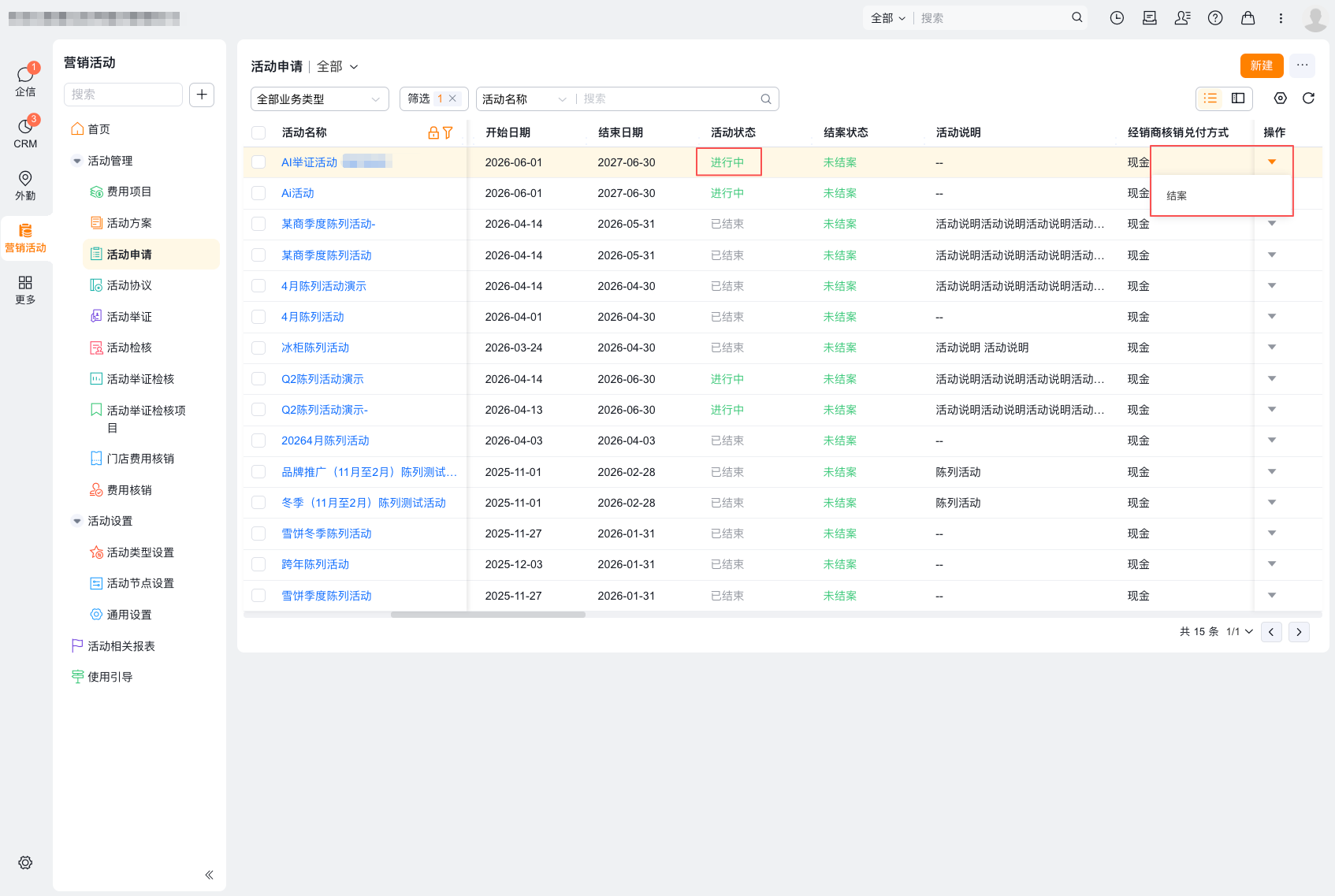This screenshot has width=1335, height=896.
Task: Collapse the 活动设置 tree group
Action: (76, 521)
